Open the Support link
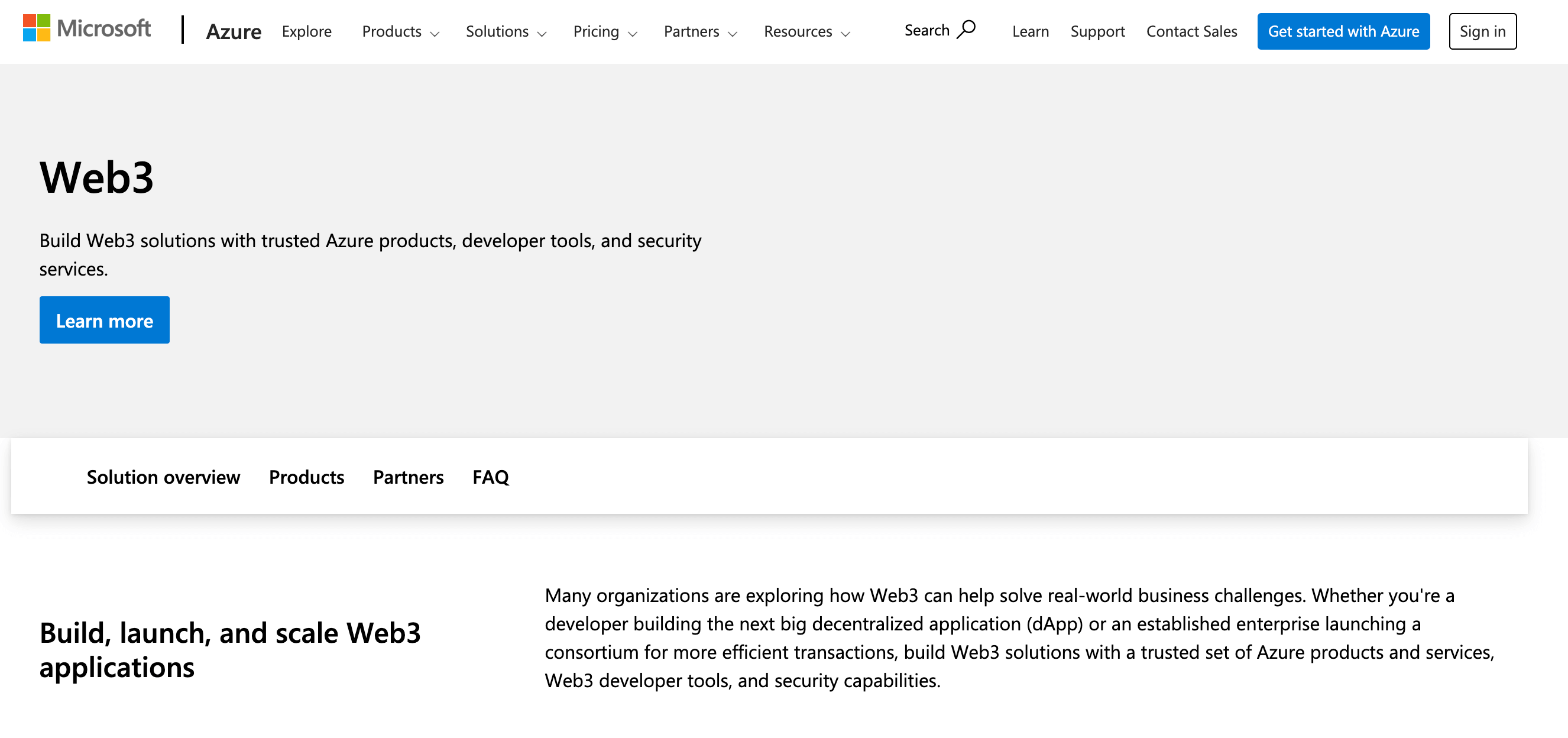Viewport: 1568px width, 738px height. (x=1097, y=31)
